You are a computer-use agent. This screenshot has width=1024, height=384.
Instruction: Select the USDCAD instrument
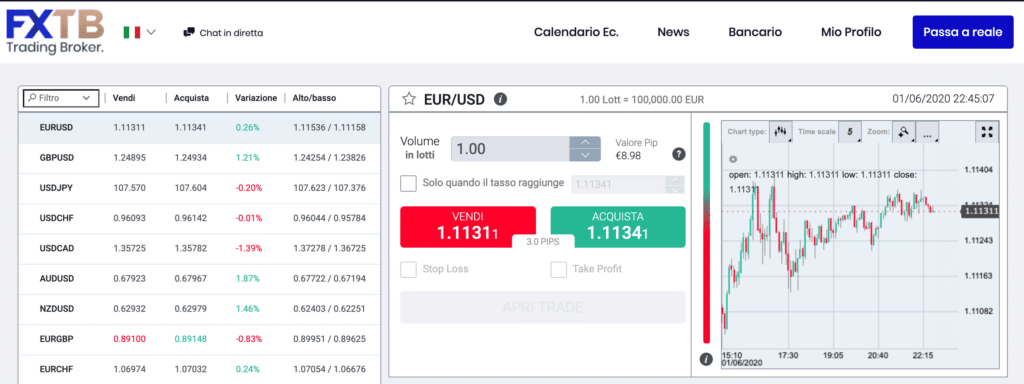(x=199, y=248)
